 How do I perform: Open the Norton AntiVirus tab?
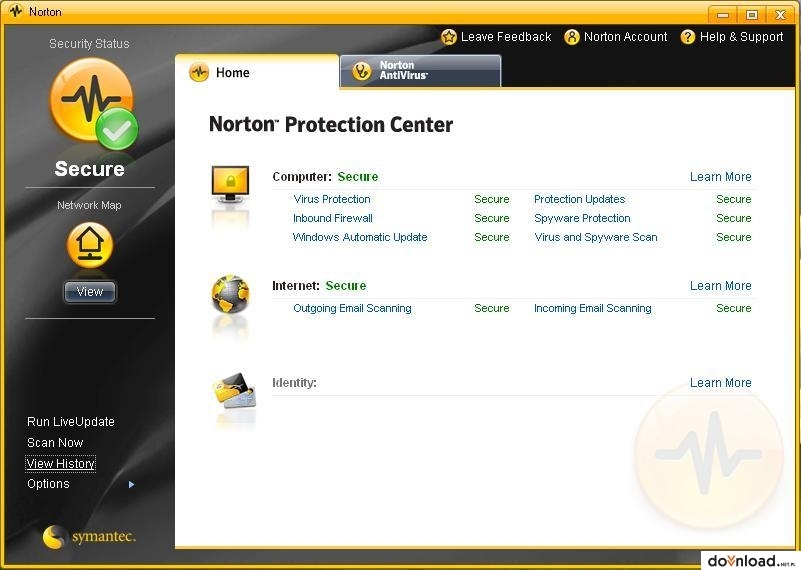click(420, 71)
